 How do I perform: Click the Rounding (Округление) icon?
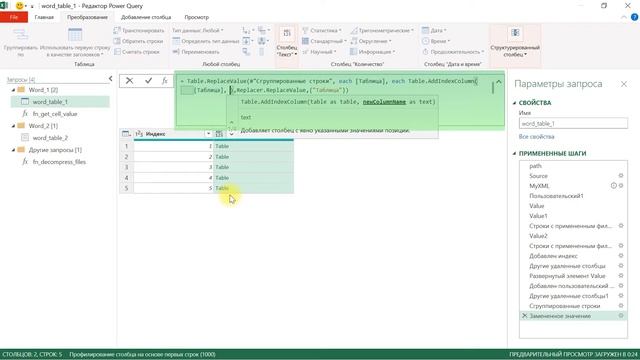coord(354,41)
